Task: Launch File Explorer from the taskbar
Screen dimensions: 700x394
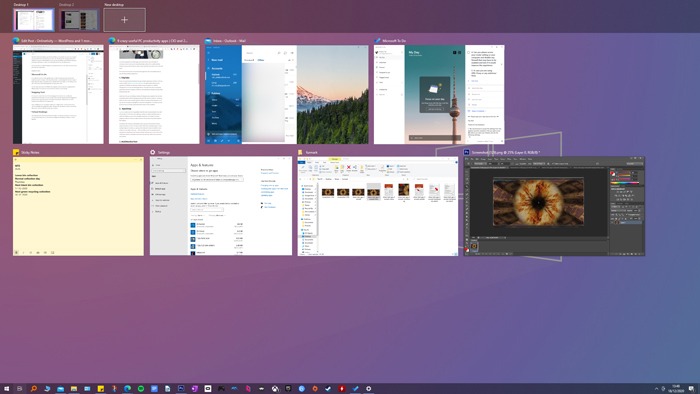Action: [x=74, y=389]
